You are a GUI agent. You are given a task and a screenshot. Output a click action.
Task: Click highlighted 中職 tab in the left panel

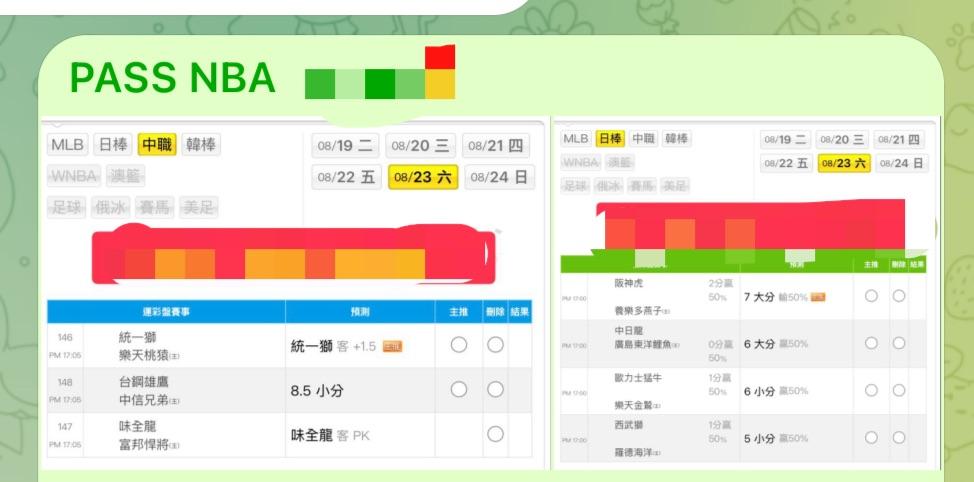(157, 145)
